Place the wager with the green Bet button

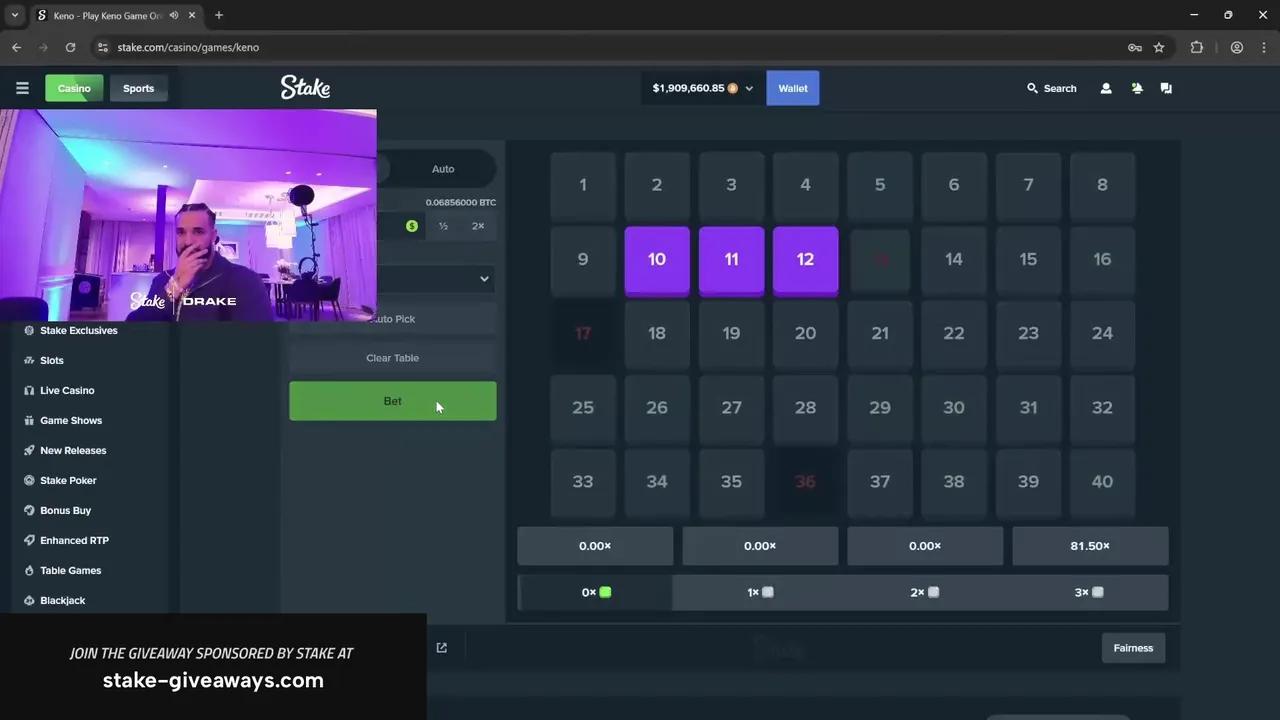pos(393,401)
